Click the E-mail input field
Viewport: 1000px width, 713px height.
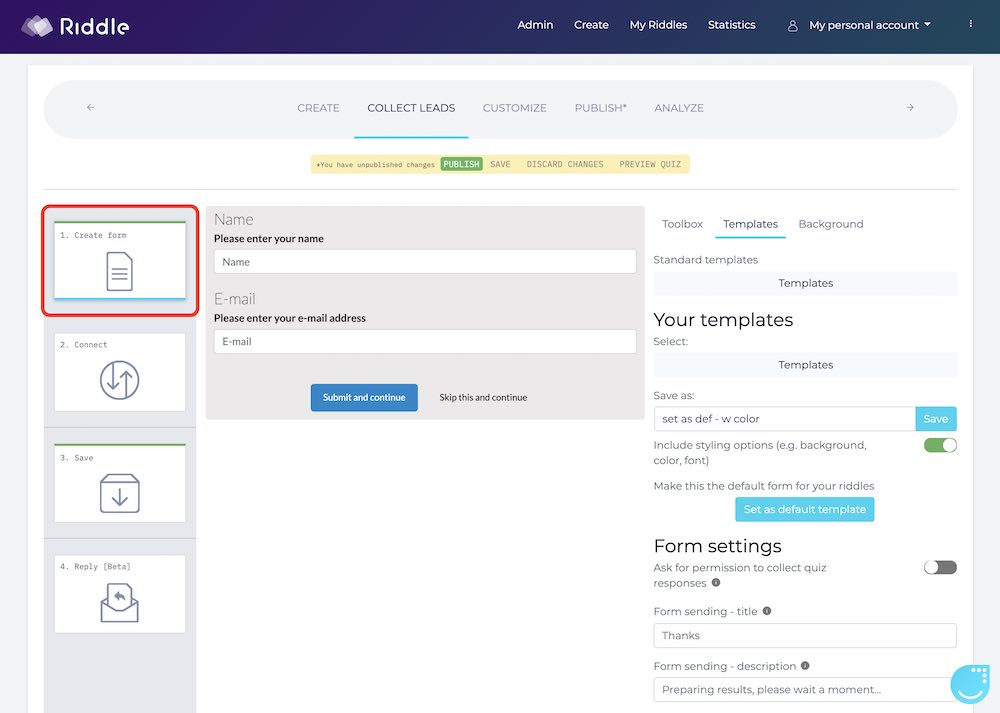425,342
